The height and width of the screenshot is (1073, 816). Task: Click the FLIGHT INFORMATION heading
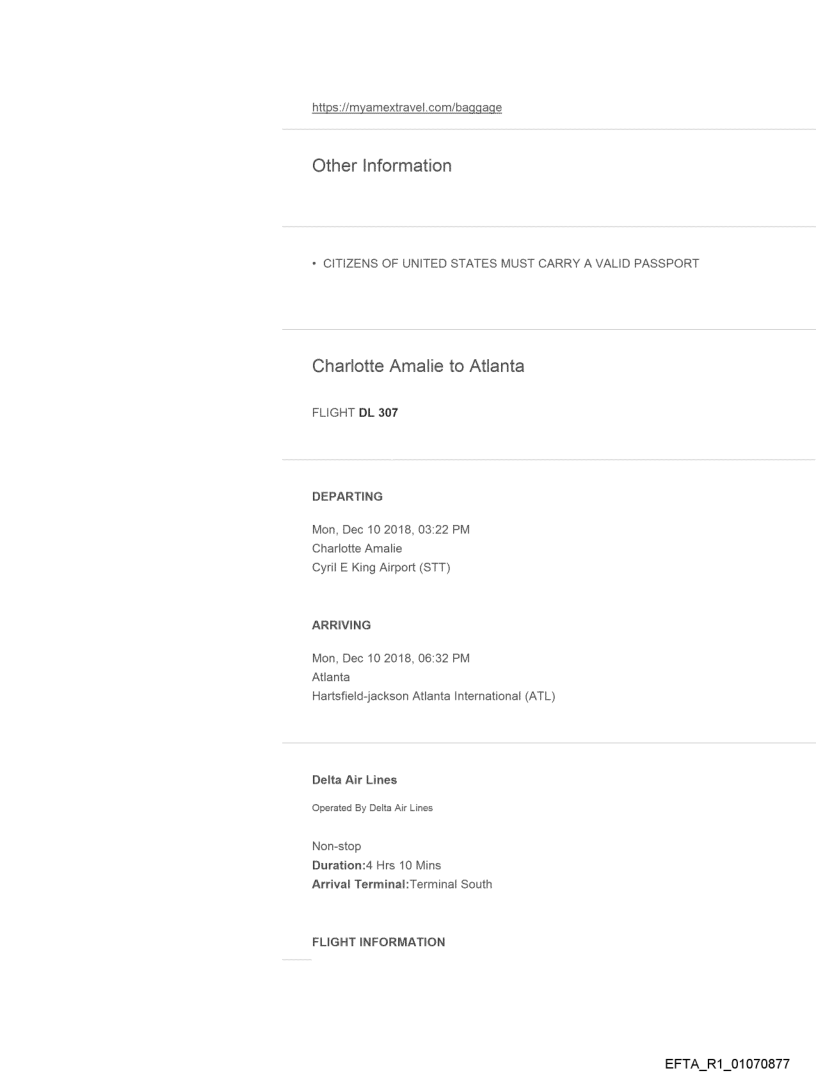(378, 942)
